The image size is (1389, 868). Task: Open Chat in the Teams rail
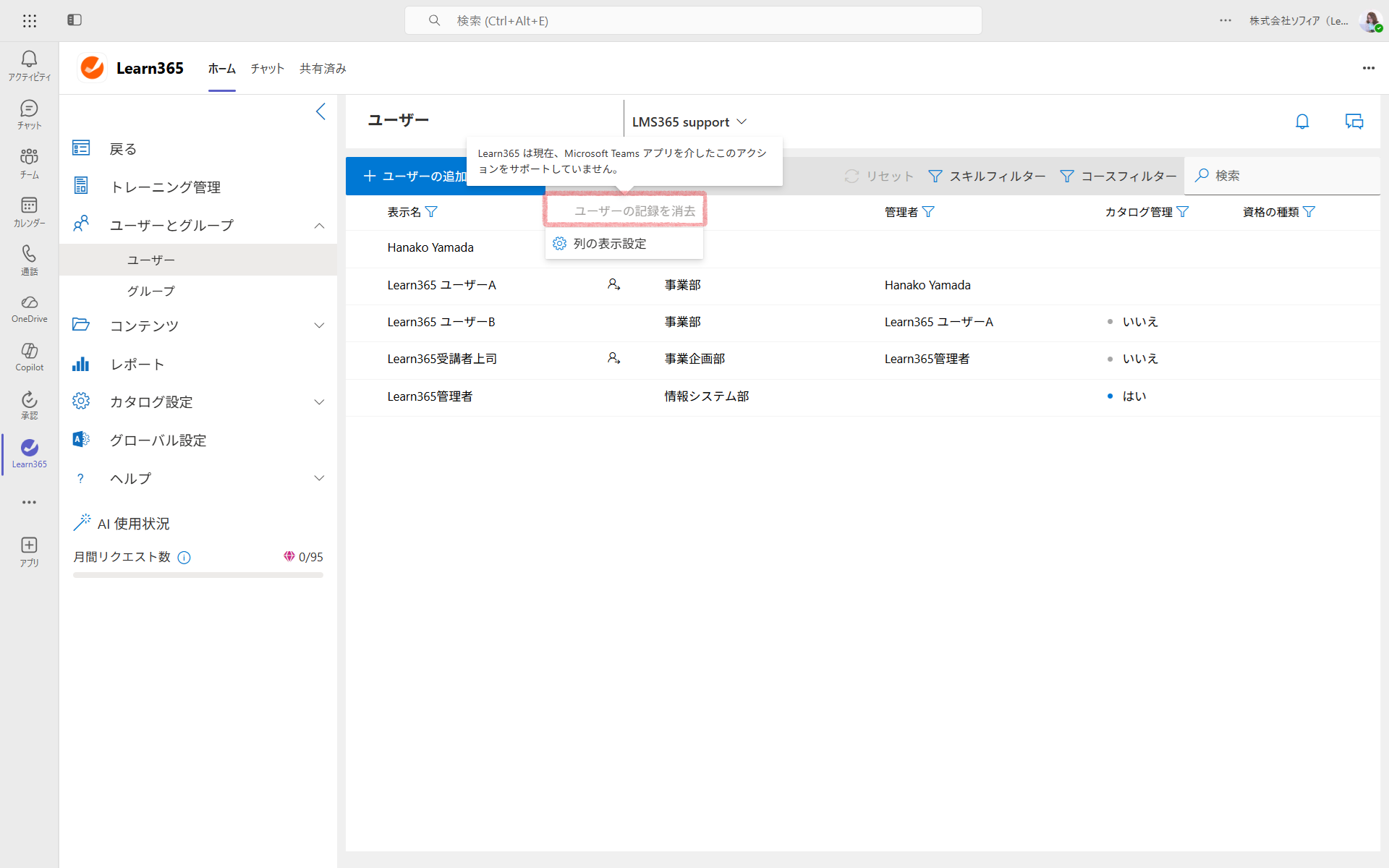(30, 115)
